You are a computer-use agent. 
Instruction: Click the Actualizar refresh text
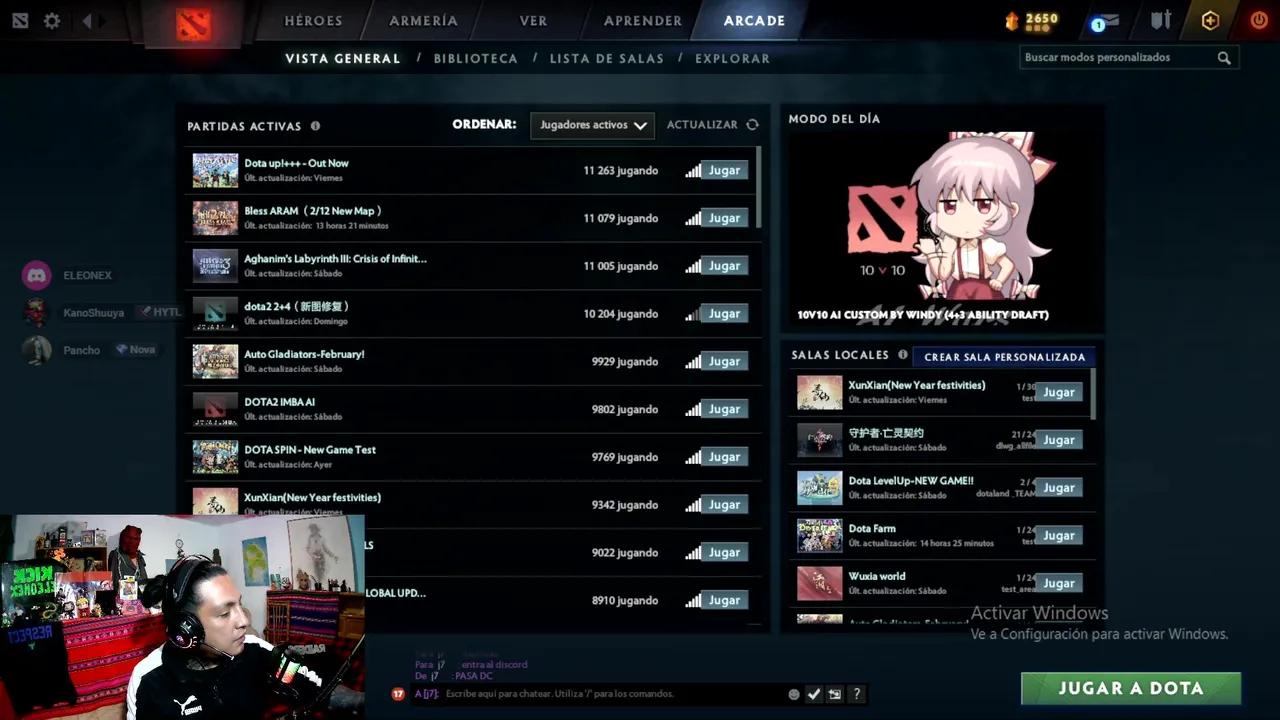pyautogui.click(x=702, y=125)
